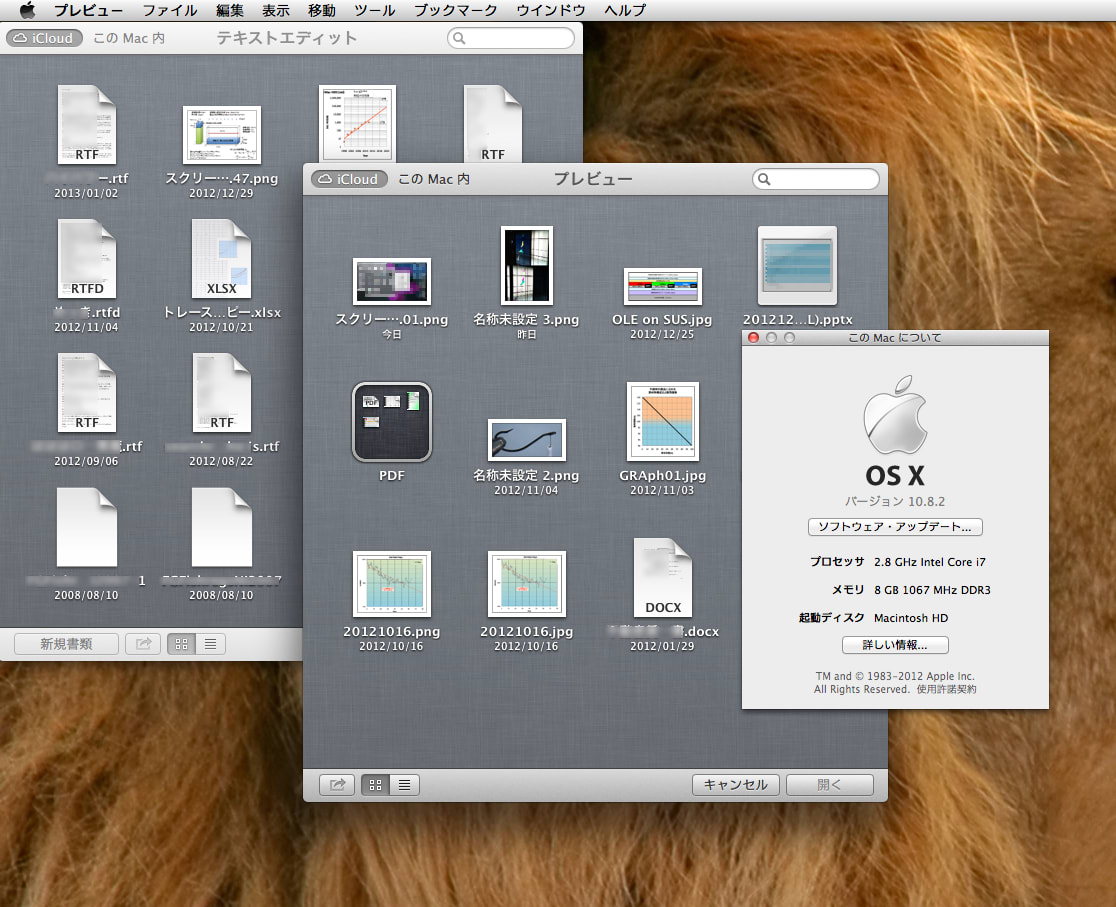Switch to この Mac 内 in テキストエディット window
Viewport: 1116px width, 907px height.
click(x=129, y=38)
